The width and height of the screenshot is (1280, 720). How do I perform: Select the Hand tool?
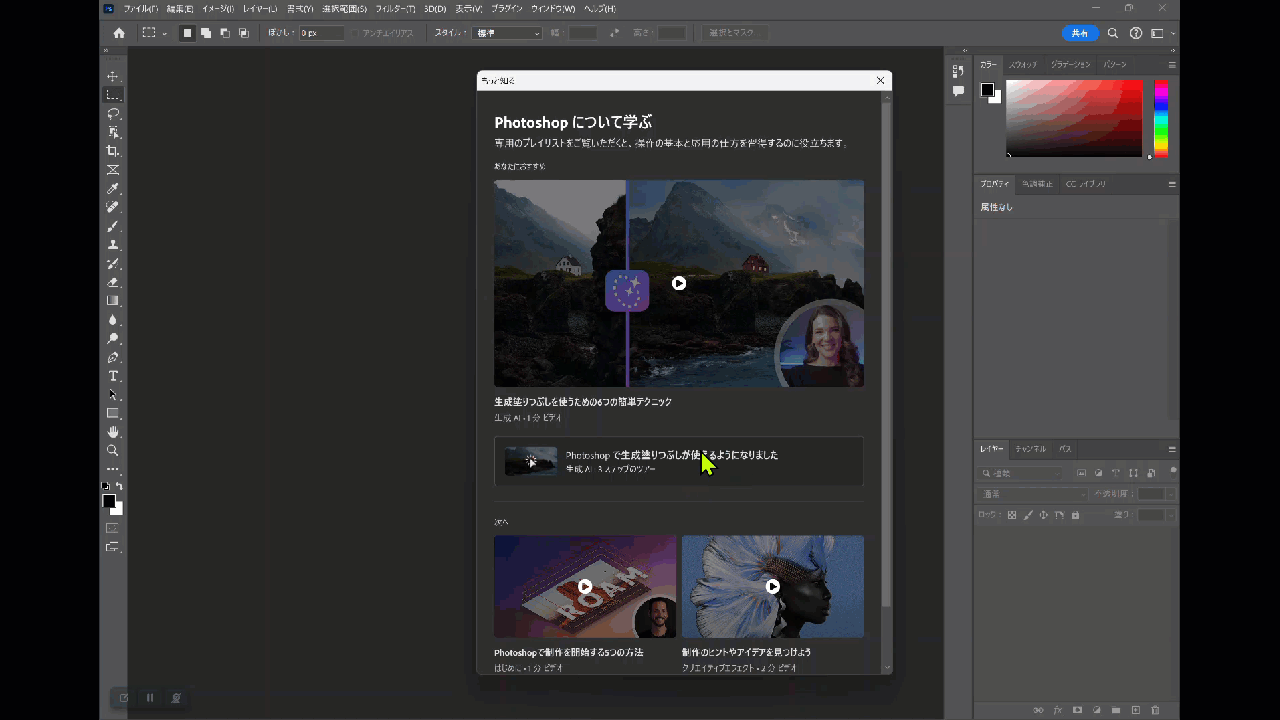[113, 432]
